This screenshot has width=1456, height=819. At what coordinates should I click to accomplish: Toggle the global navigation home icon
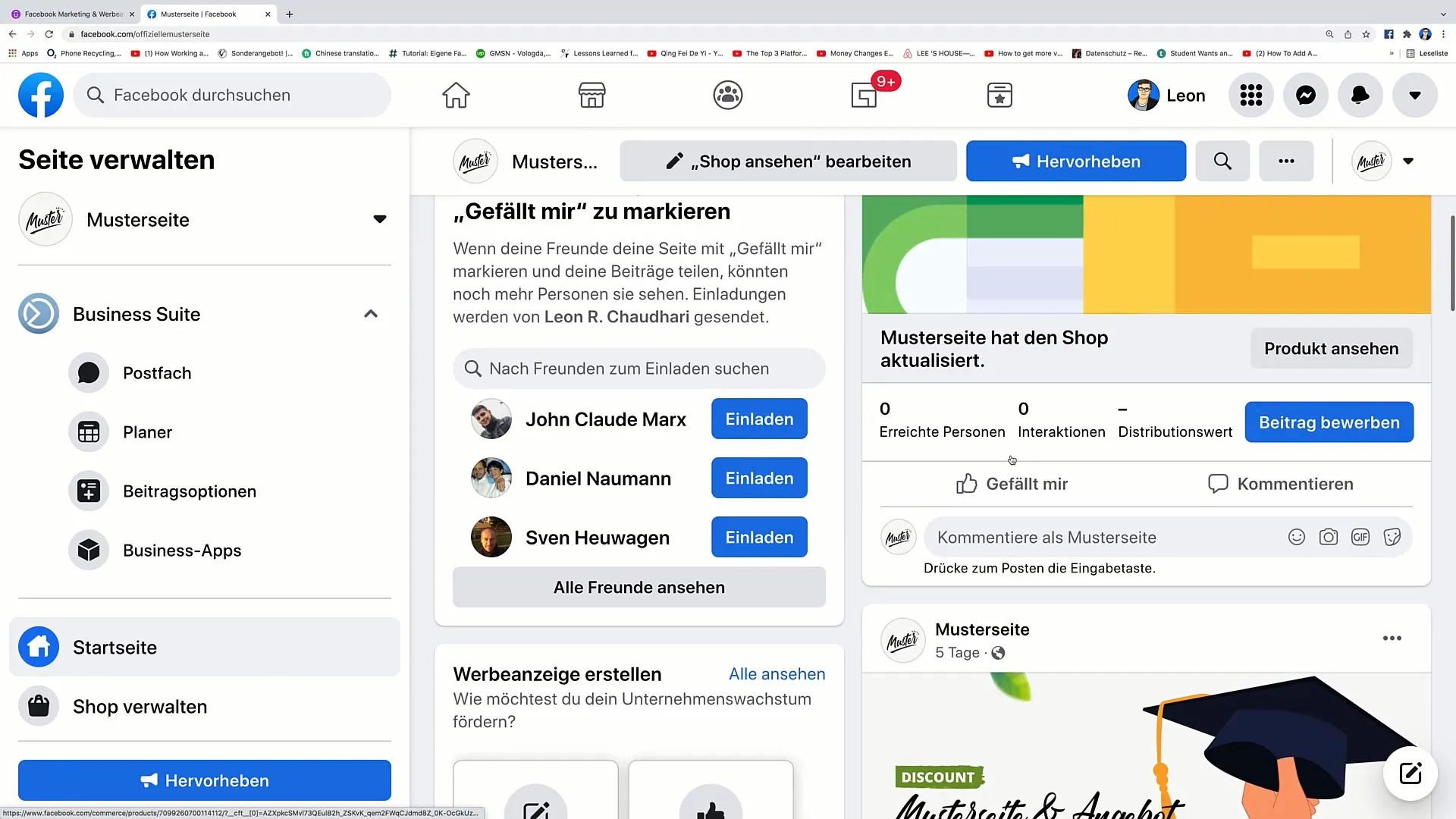(455, 94)
